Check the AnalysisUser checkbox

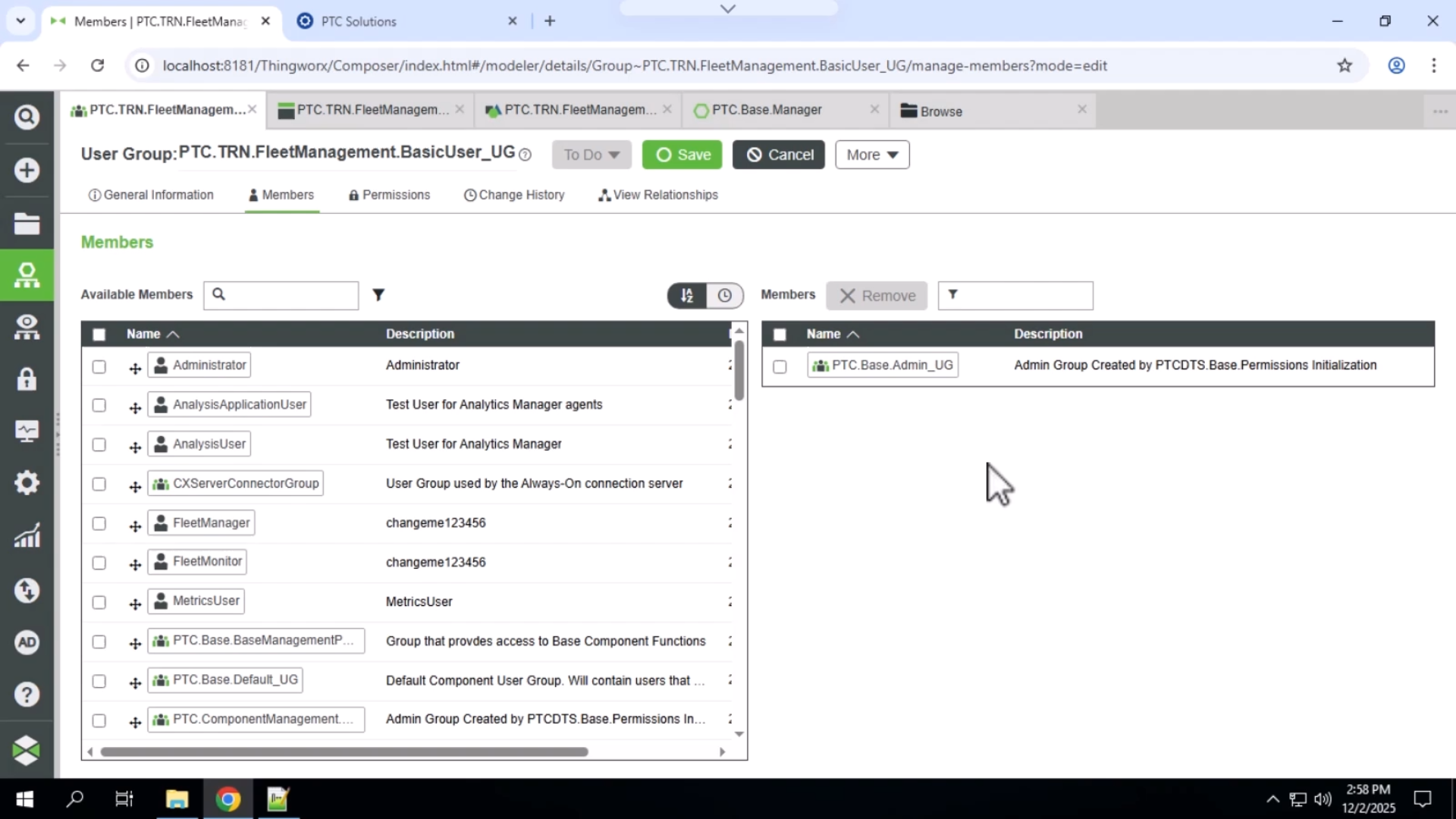click(99, 445)
